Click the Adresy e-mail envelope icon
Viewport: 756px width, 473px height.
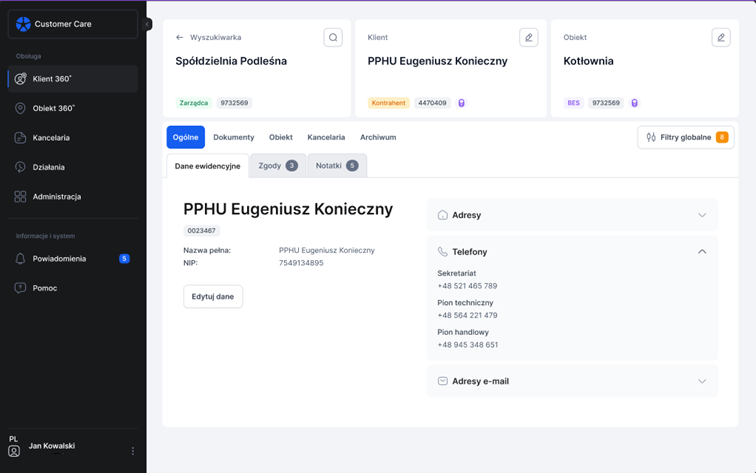[443, 381]
